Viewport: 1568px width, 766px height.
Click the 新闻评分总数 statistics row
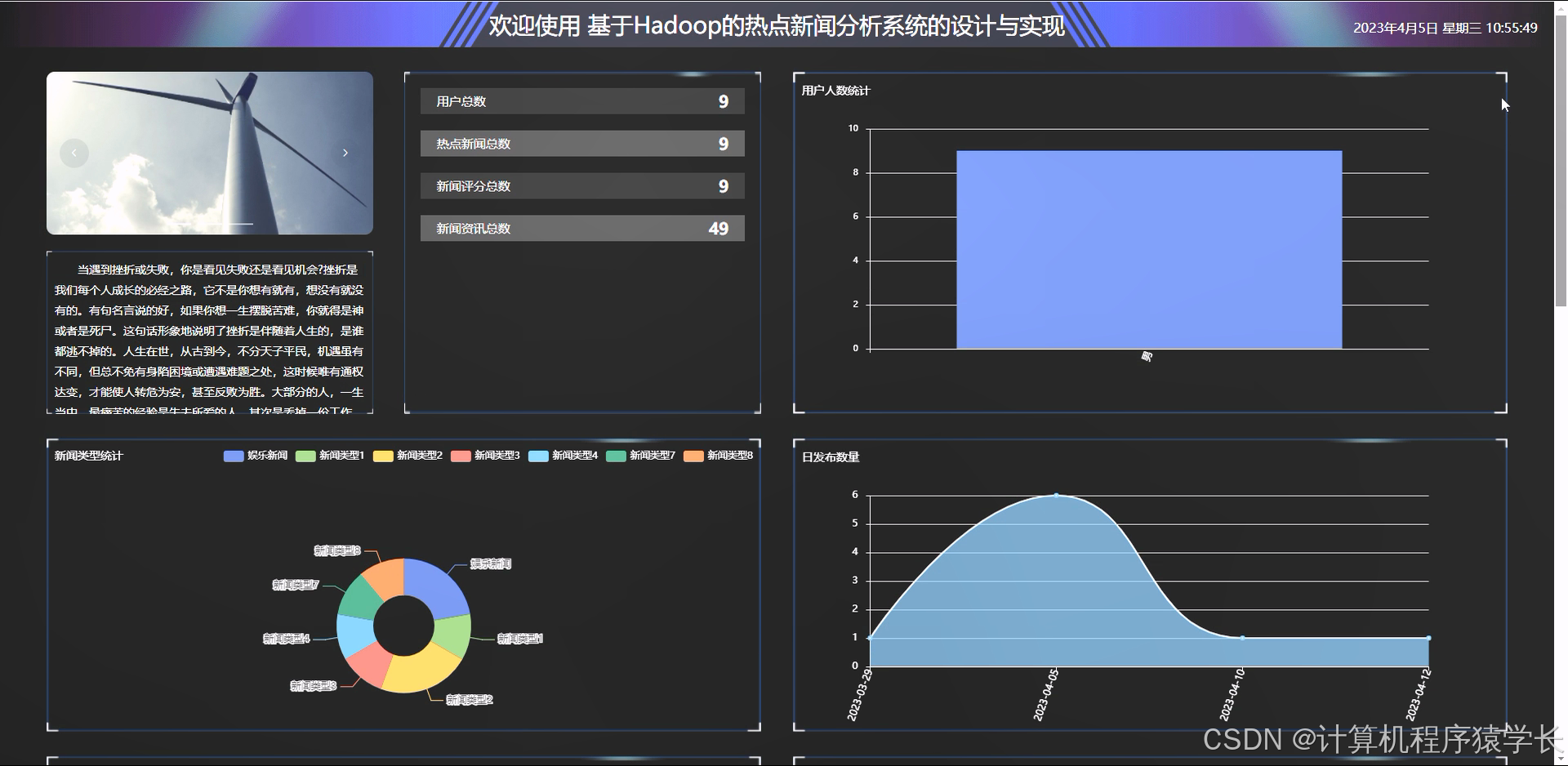(x=581, y=185)
